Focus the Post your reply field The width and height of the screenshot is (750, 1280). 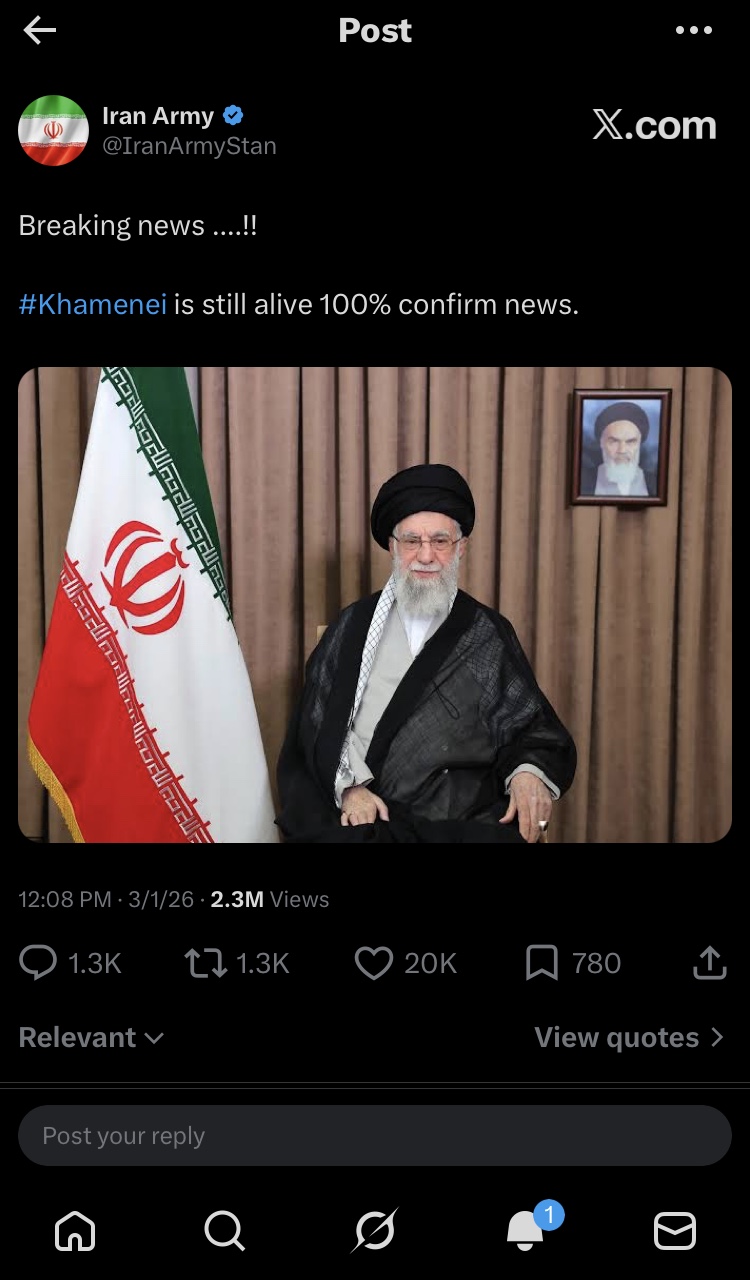(x=375, y=1135)
